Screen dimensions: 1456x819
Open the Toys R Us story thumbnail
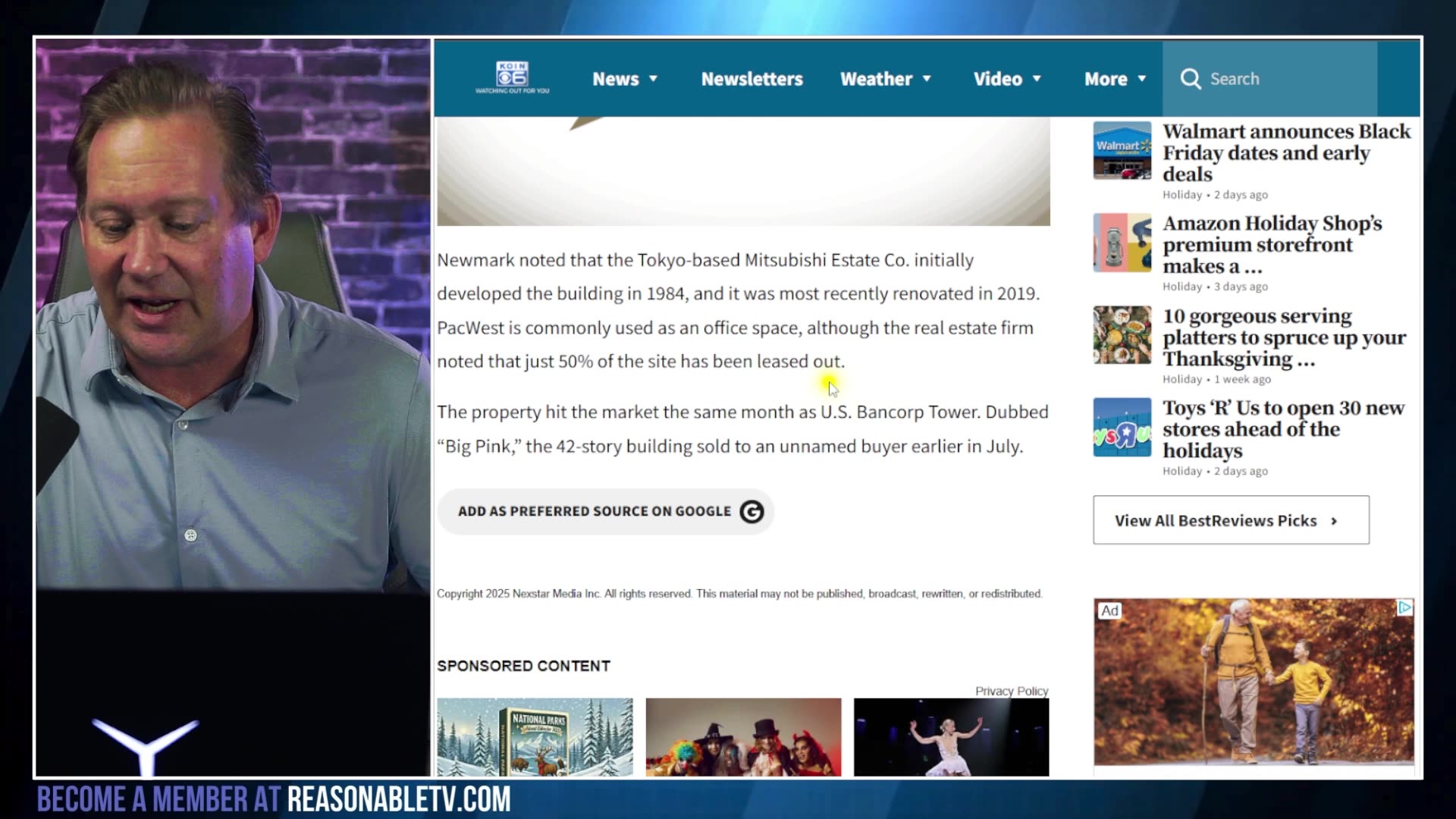[1122, 427]
